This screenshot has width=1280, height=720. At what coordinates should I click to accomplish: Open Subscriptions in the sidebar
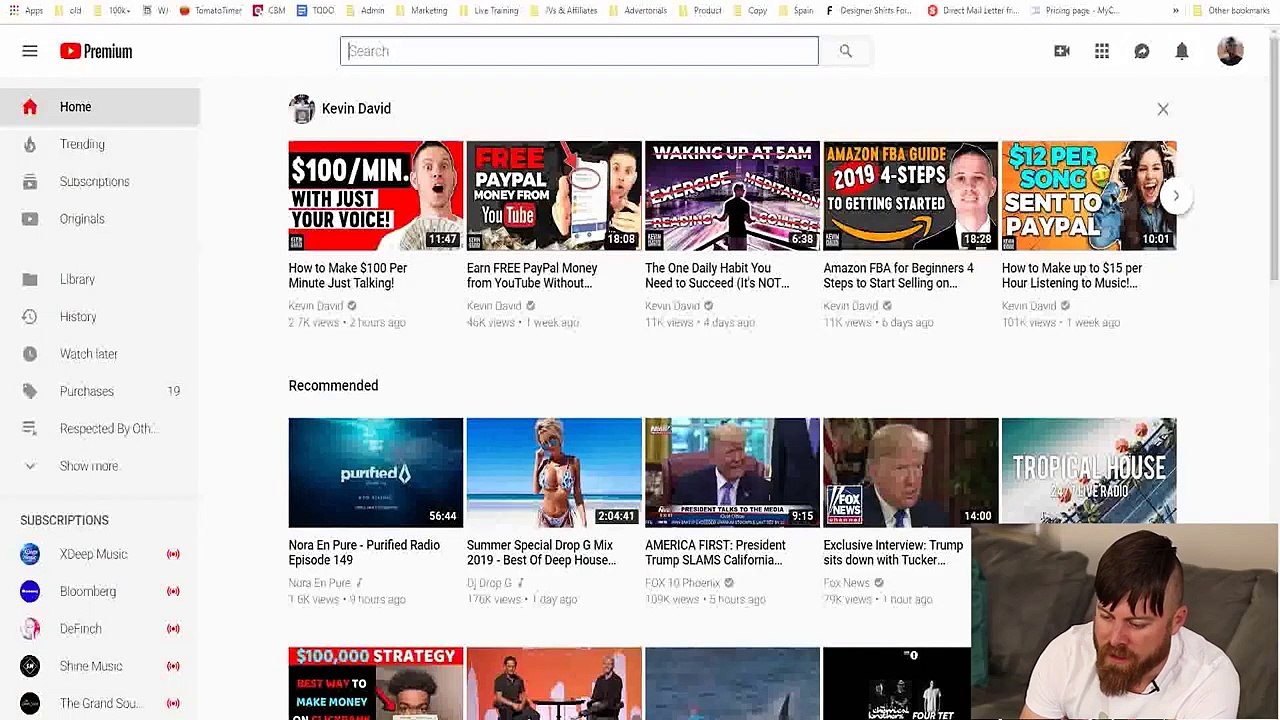(x=100, y=182)
